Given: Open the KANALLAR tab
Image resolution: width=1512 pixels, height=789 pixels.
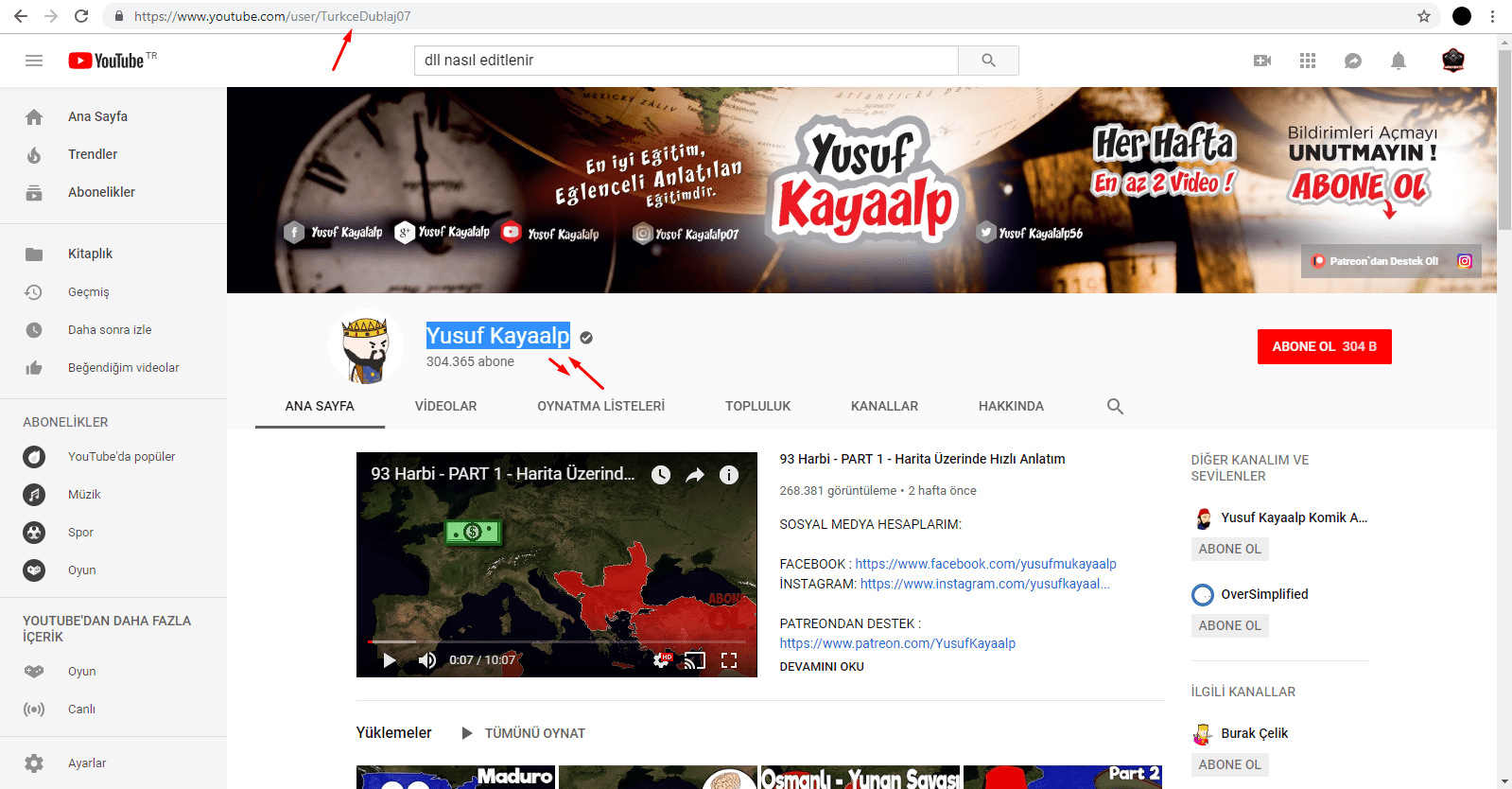Looking at the screenshot, I should tap(884, 406).
